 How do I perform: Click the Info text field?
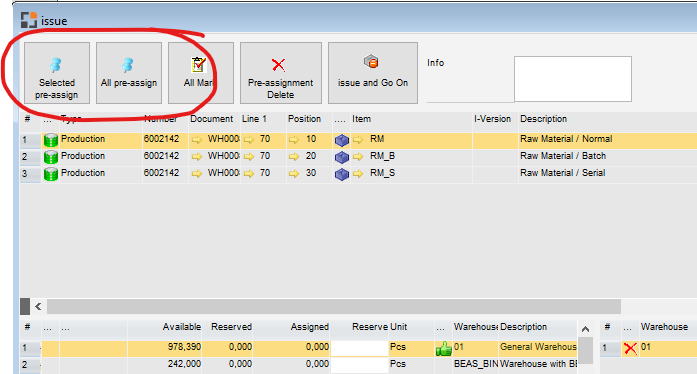point(573,79)
